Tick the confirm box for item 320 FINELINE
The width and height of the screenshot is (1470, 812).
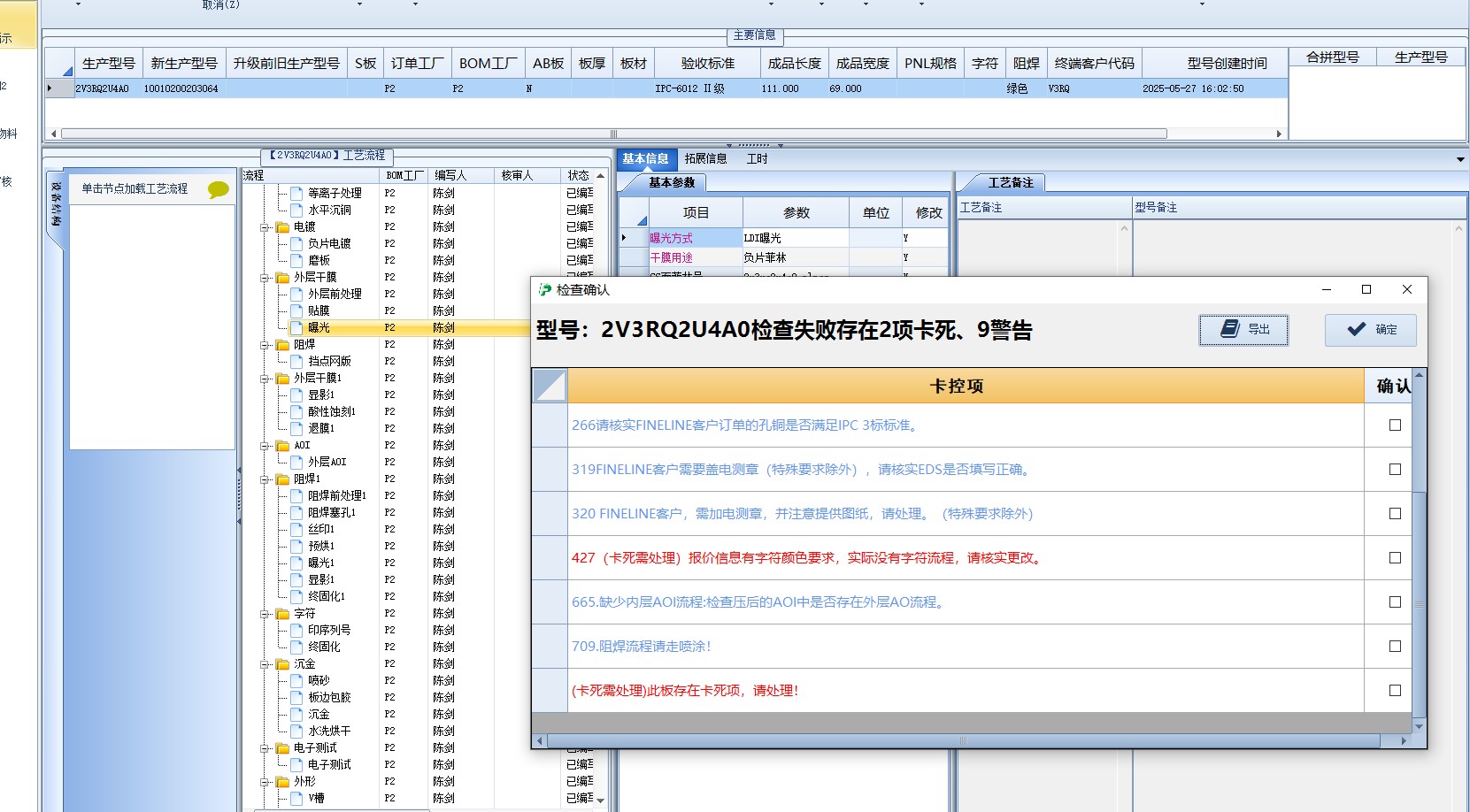[x=1395, y=514]
